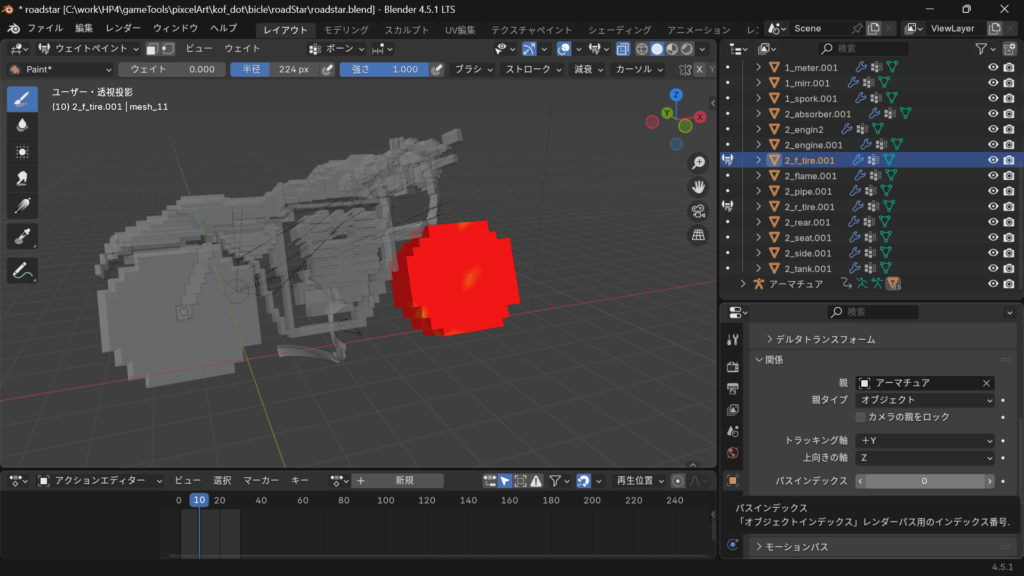Hide 1_meter.001 in viewport via eye icon
Viewport: 1024px width, 576px height.
point(993,67)
